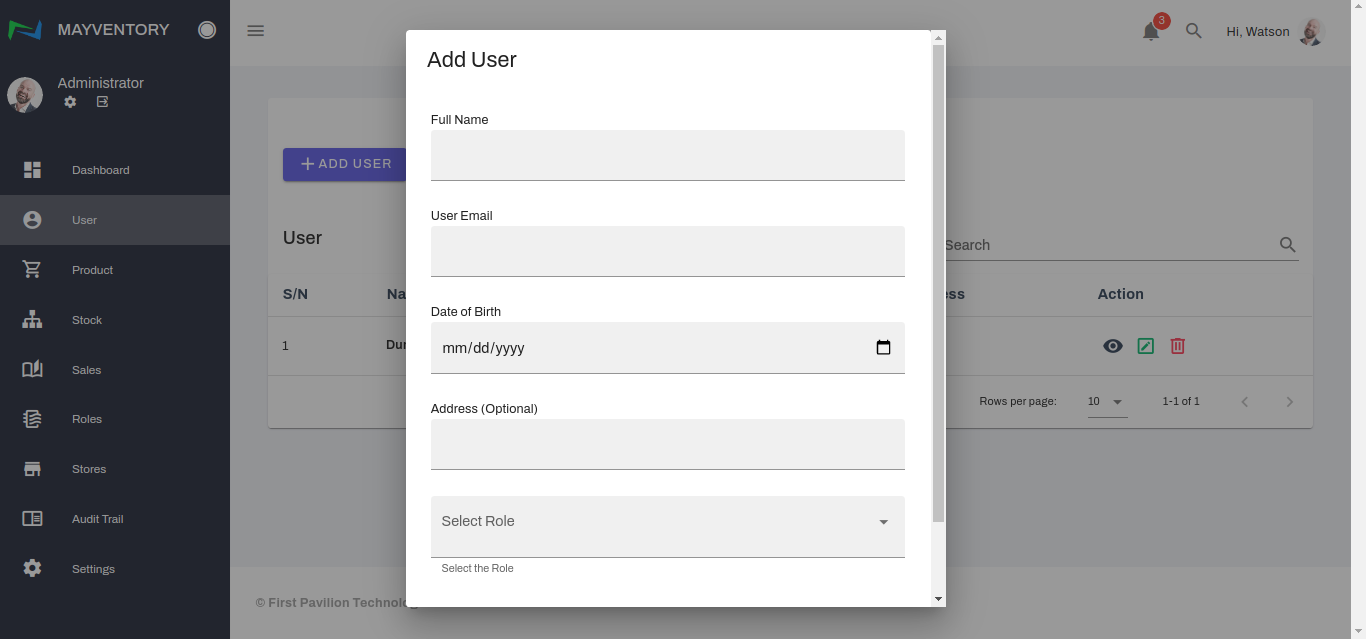Toggle the hamburger menu icon
Viewport: 1366px width, 639px height.
tap(256, 31)
